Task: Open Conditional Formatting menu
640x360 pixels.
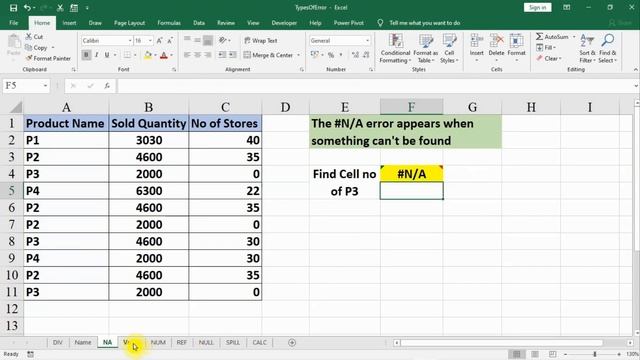Action: [x=395, y=49]
